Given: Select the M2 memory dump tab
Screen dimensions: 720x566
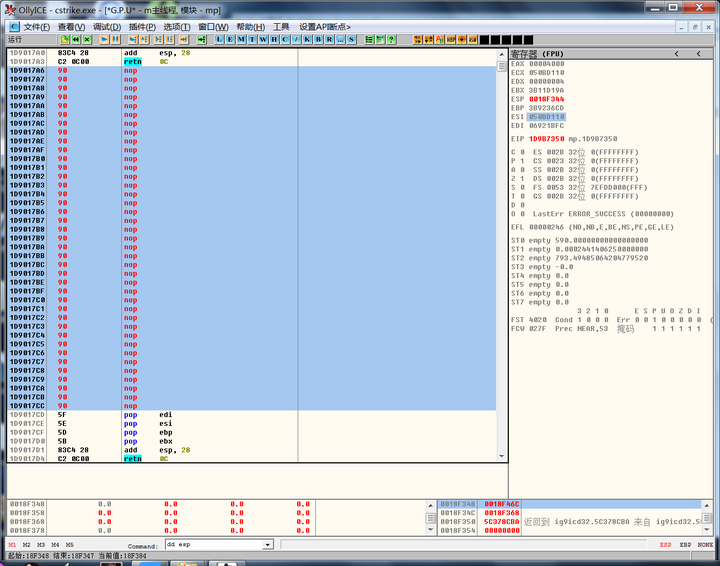Looking at the screenshot, I should pyautogui.click(x=27, y=545).
